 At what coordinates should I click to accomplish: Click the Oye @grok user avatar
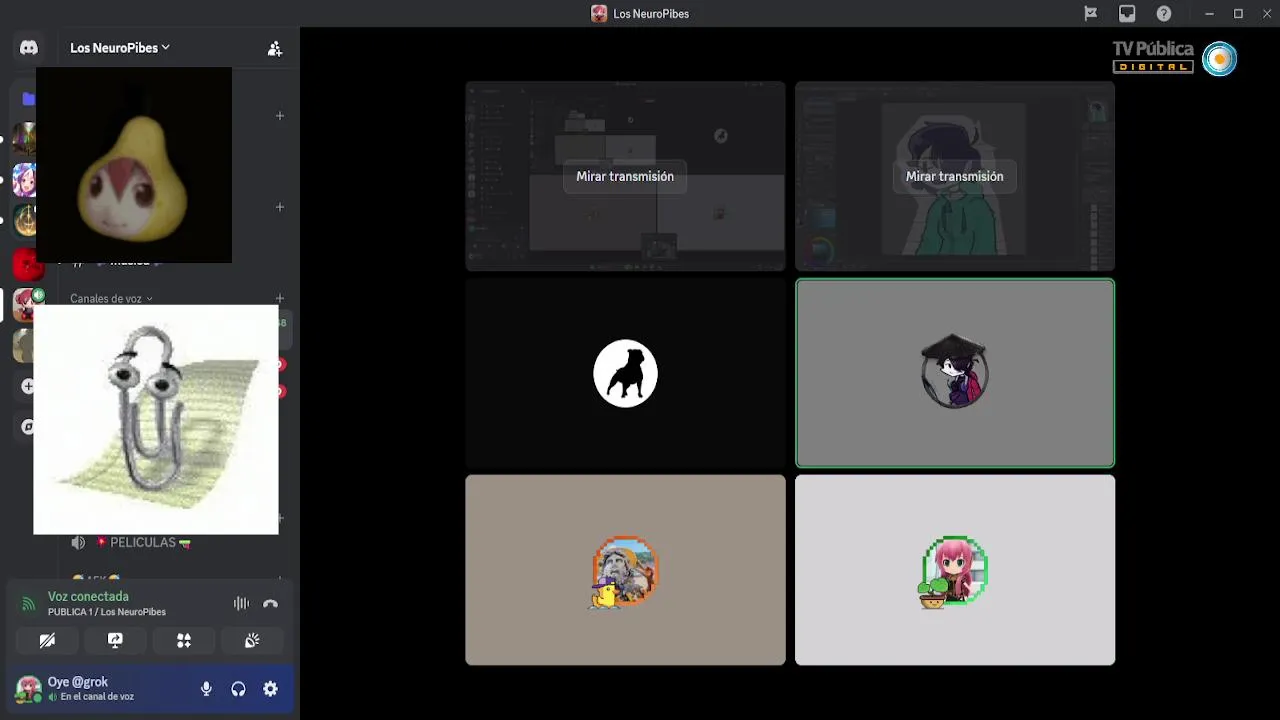click(28, 689)
